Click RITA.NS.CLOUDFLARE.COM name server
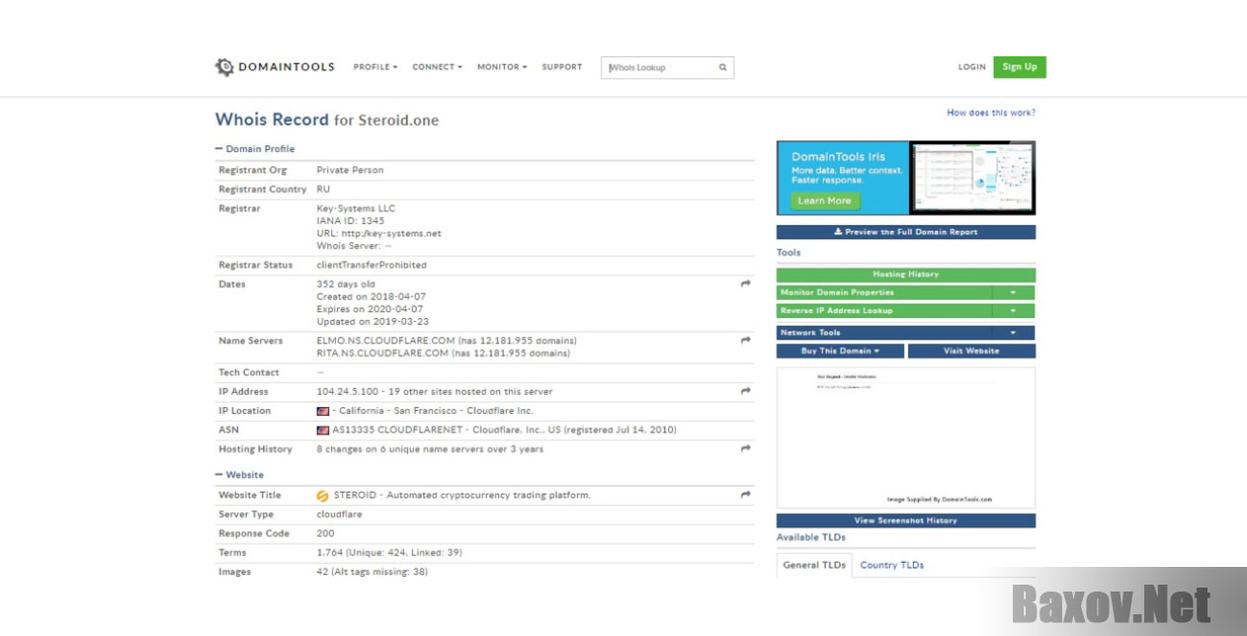Image resolution: width=1247 pixels, height=636 pixels. click(383, 353)
